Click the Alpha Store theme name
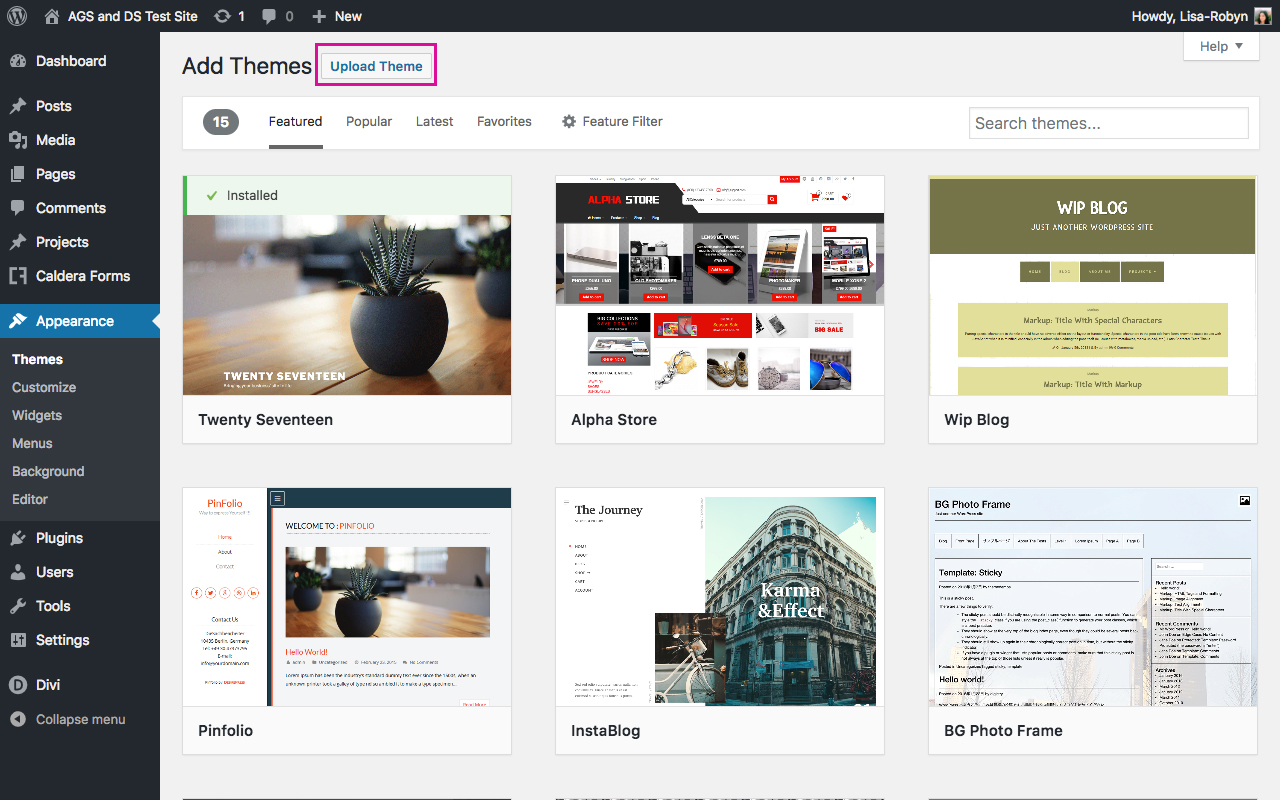The image size is (1280, 800). pos(614,420)
